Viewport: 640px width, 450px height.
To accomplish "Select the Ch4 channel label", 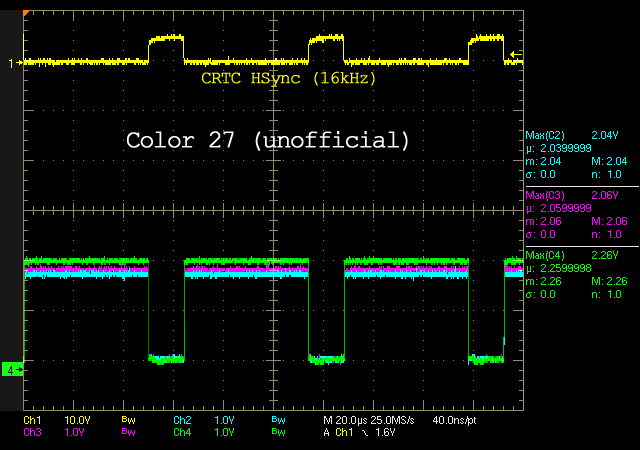I will 181,432.
